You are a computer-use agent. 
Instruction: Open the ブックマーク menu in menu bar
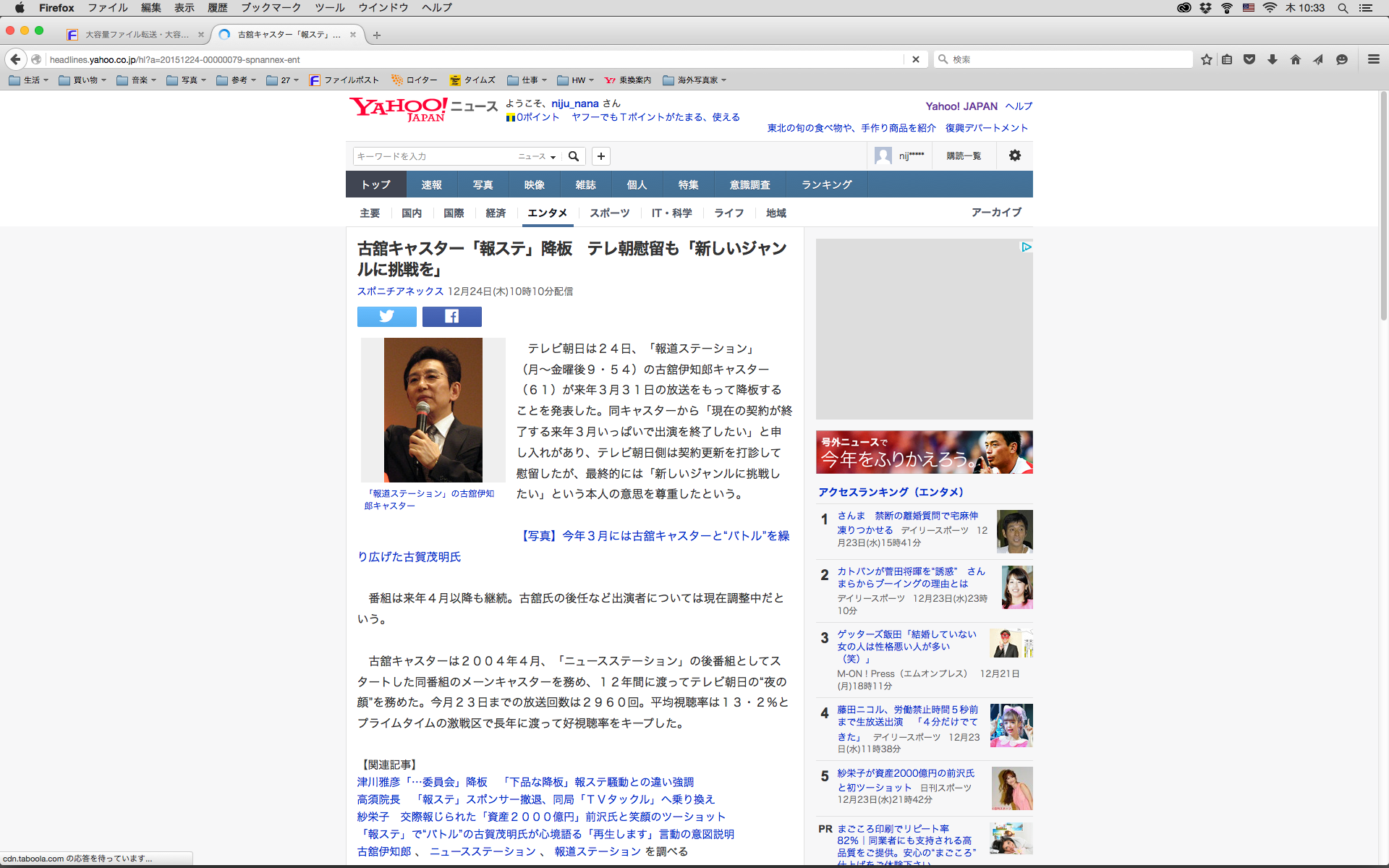271,7
